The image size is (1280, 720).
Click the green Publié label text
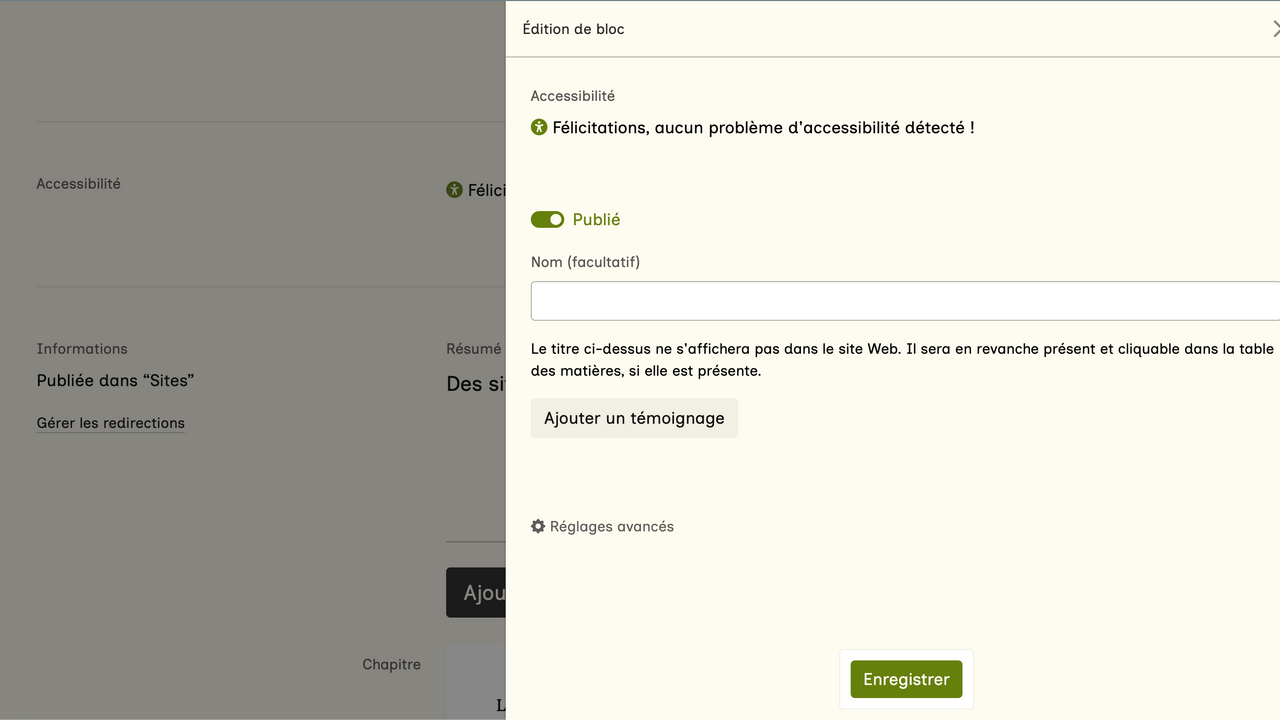(597, 220)
